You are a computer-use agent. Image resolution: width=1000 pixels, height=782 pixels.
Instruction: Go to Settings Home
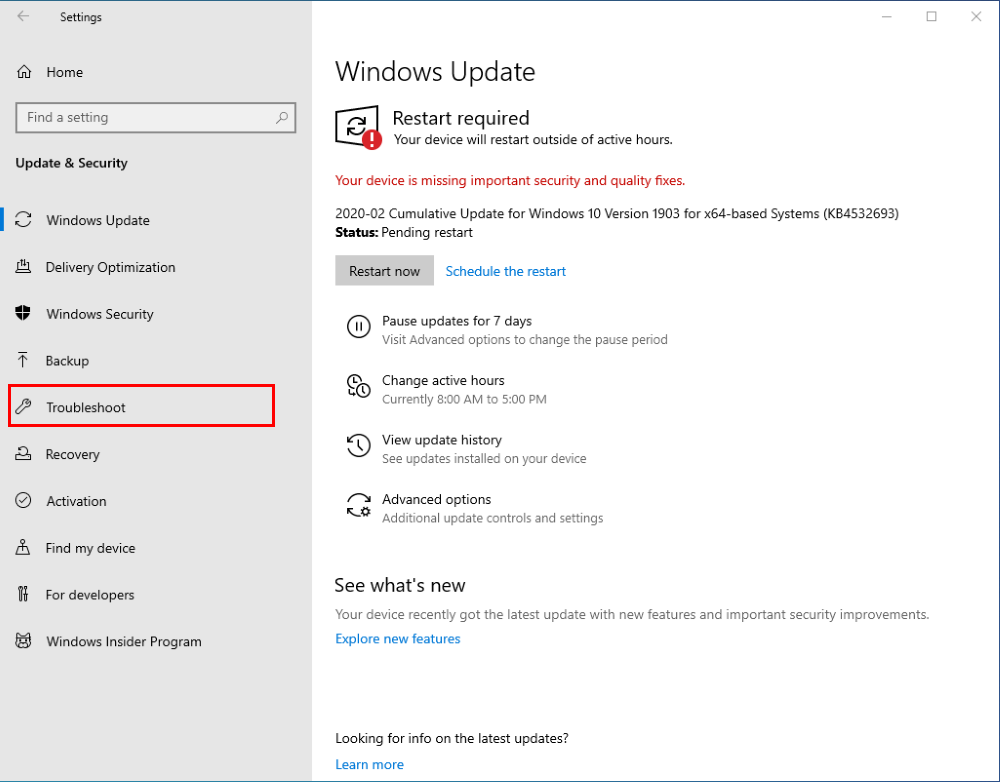[x=64, y=72]
